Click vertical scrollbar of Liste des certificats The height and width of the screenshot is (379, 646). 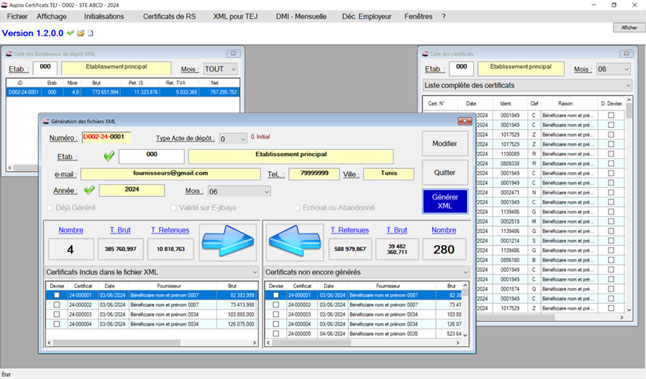pos(629,205)
